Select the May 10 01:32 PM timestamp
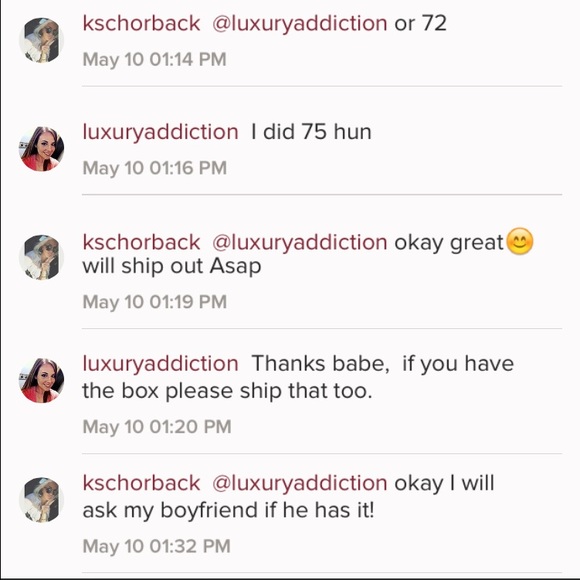The height and width of the screenshot is (580, 580). point(156,546)
